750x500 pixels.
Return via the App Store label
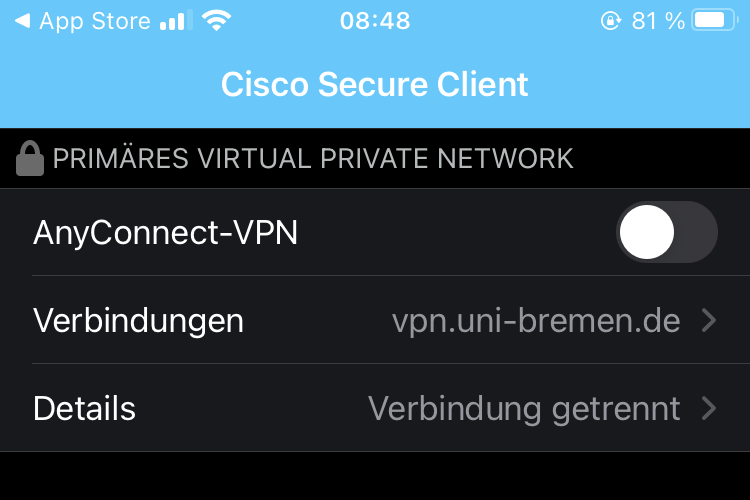[94, 21]
